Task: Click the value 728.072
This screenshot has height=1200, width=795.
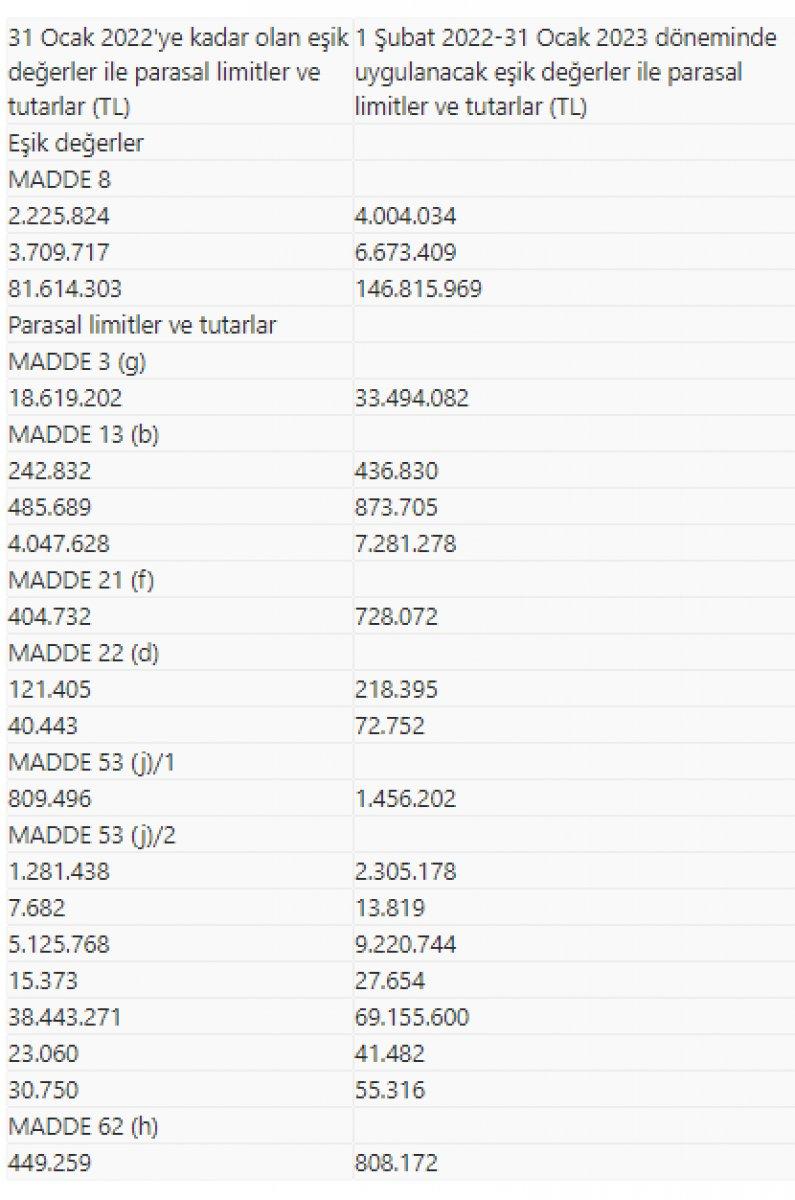Action: [x=396, y=617]
